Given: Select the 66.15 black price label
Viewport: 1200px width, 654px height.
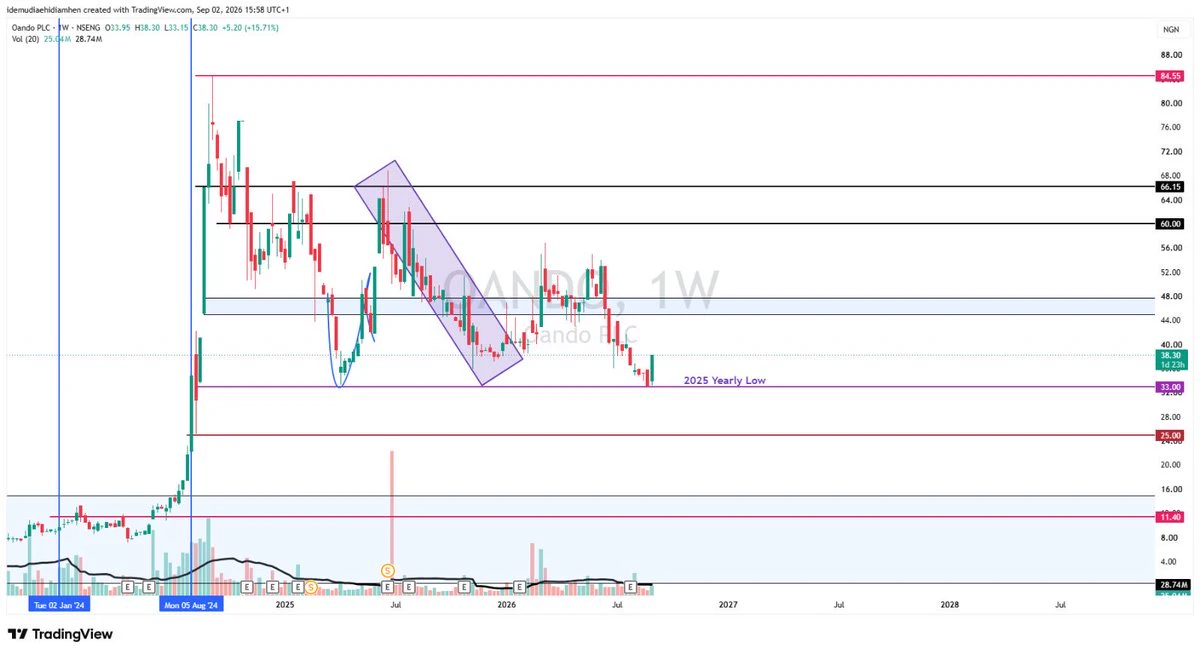Looking at the screenshot, I should (1170, 187).
